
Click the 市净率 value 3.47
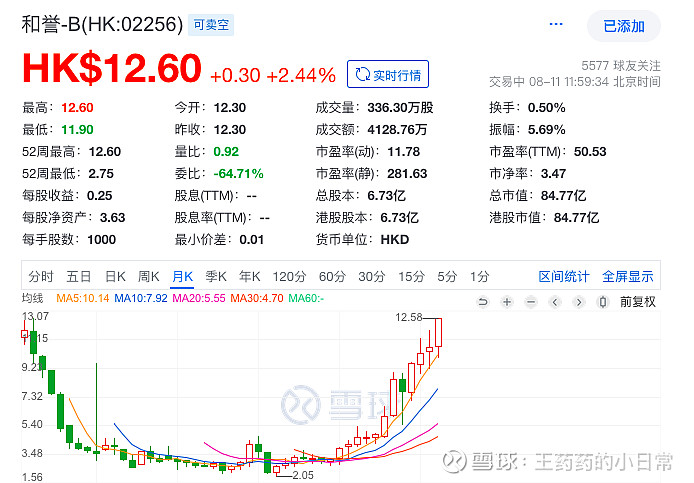point(553,174)
